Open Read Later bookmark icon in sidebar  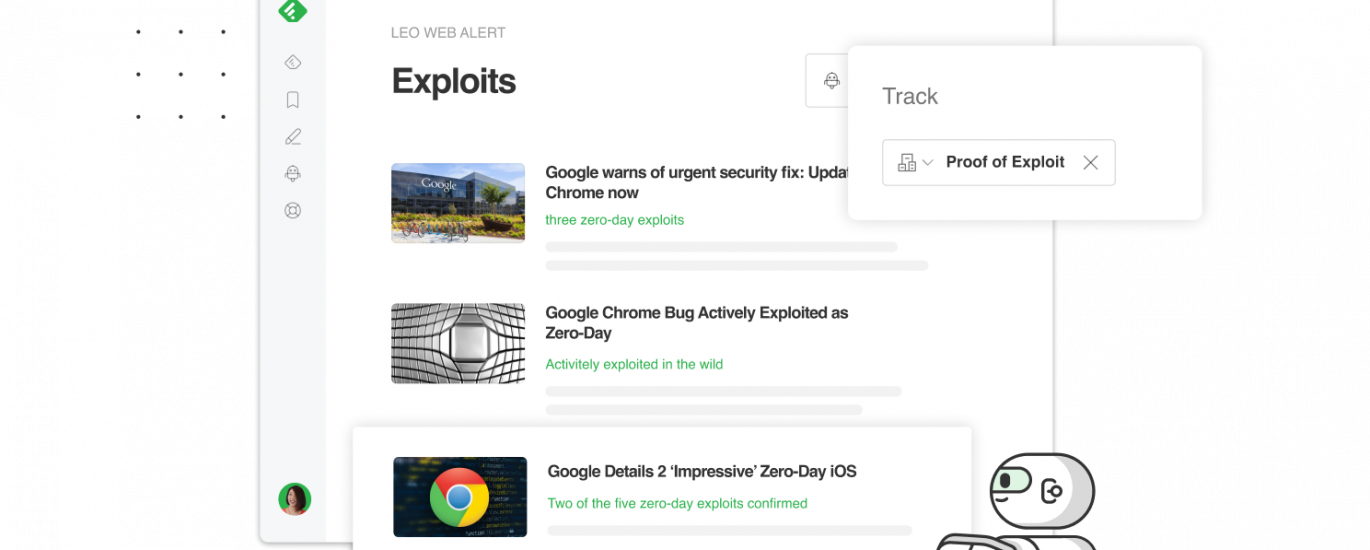click(293, 100)
